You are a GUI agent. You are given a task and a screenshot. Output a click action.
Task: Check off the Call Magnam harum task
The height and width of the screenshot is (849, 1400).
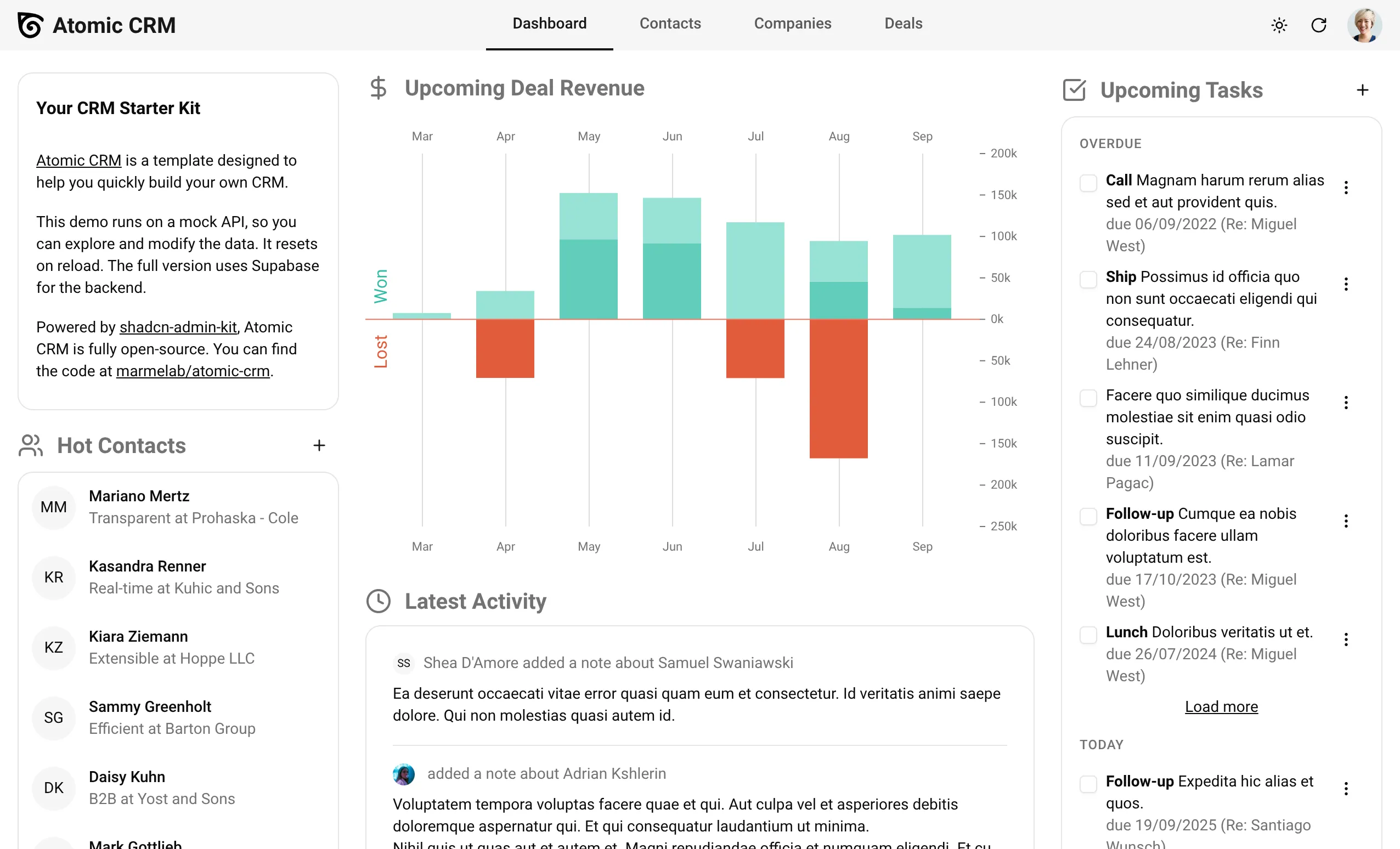coord(1087,183)
